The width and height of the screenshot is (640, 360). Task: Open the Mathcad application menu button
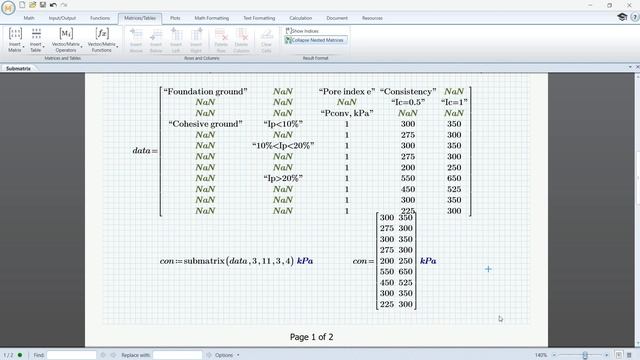8,7
